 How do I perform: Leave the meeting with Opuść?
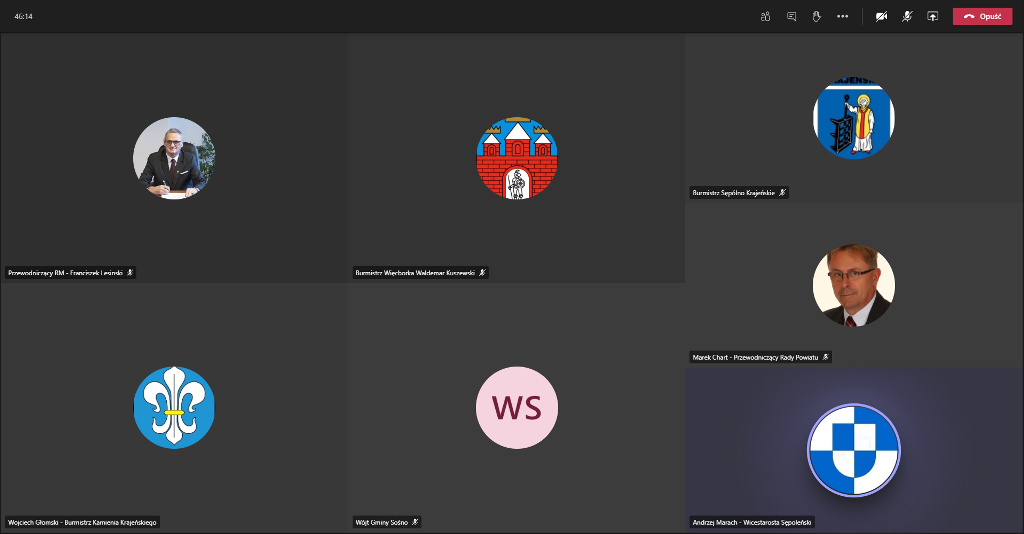pyautogui.click(x=982, y=16)
